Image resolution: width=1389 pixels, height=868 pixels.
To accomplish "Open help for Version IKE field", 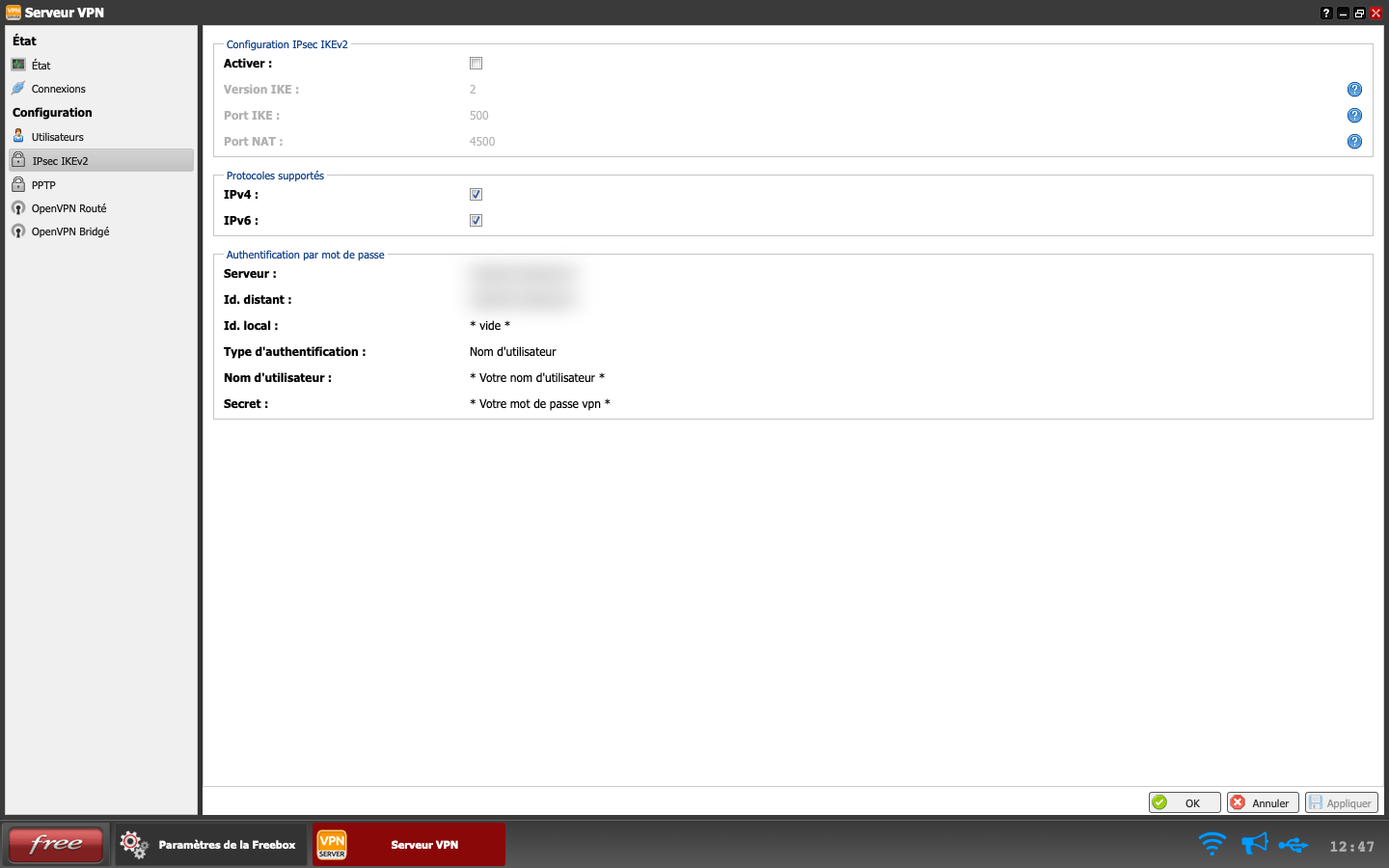I will click(x=1354, y=90).
